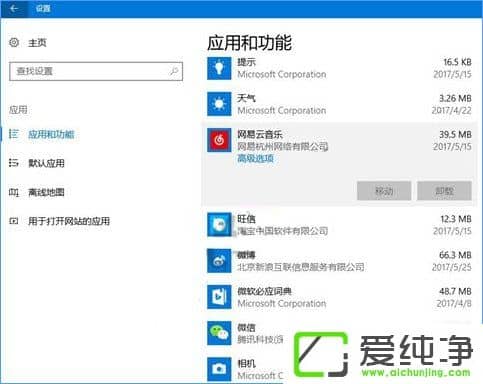
Task: Open 高级选项 link for 网易云音乐
Action: [x=256, y=158]
